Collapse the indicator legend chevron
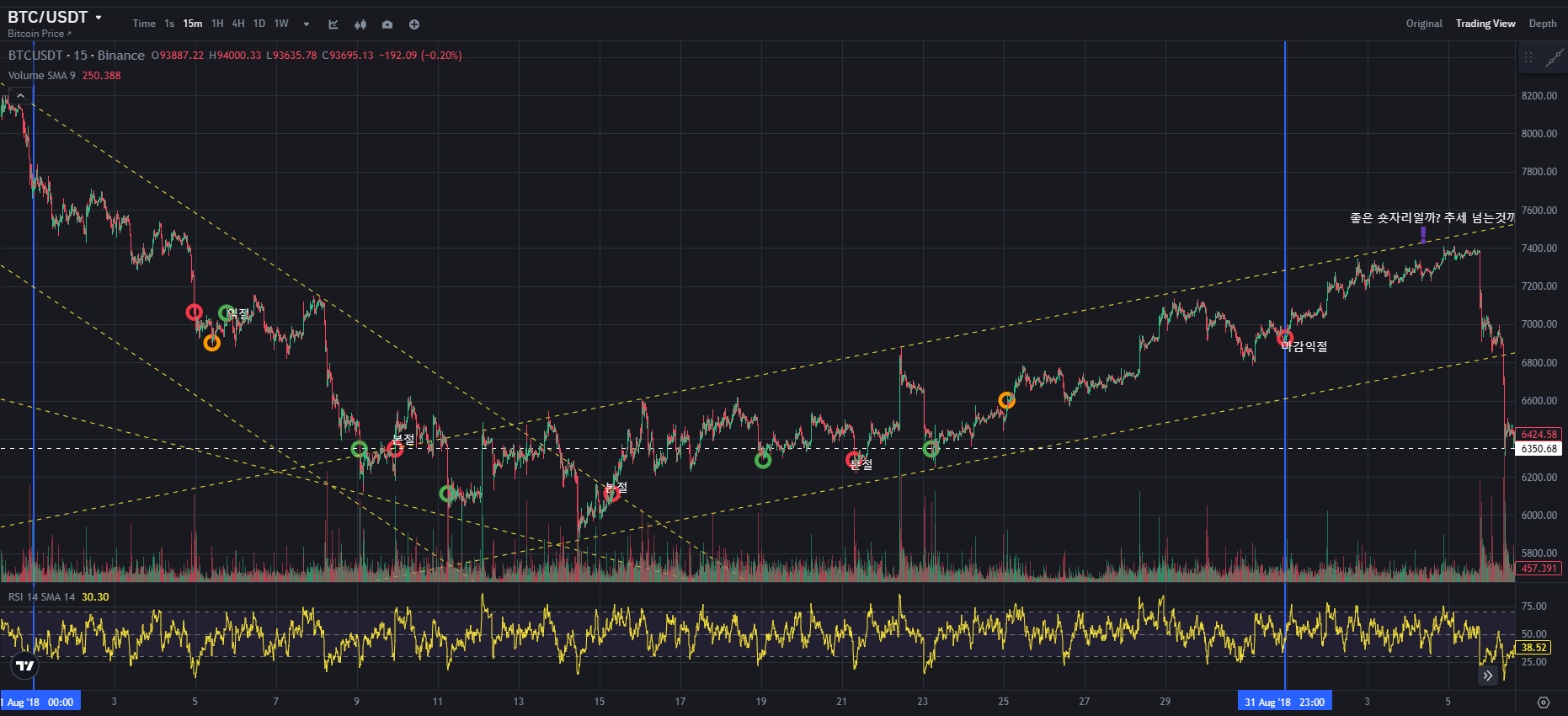 [20, 96]
